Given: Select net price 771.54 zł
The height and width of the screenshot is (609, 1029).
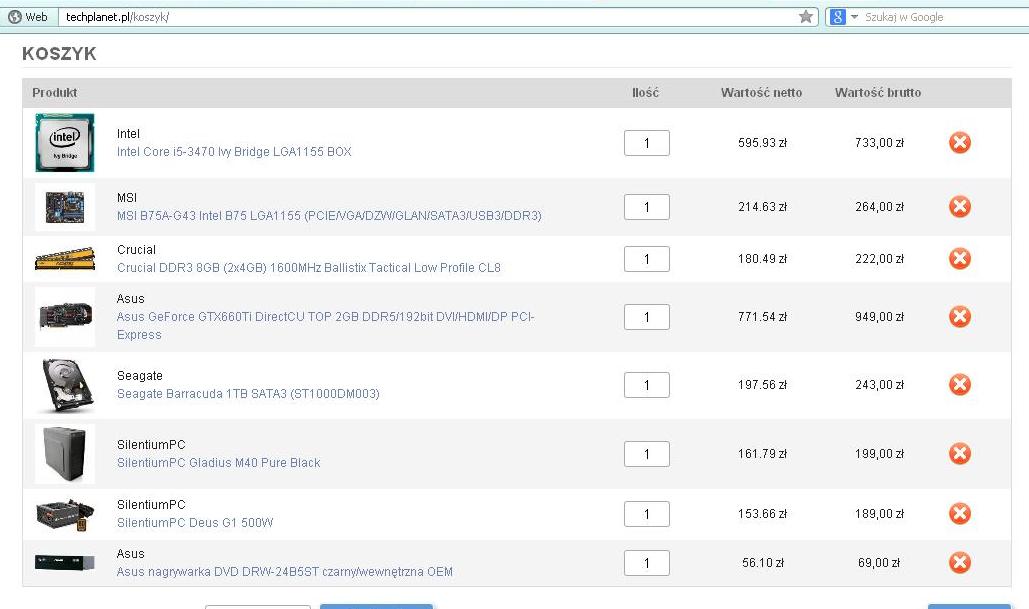Looking at the screenshot, I should 762,317.
